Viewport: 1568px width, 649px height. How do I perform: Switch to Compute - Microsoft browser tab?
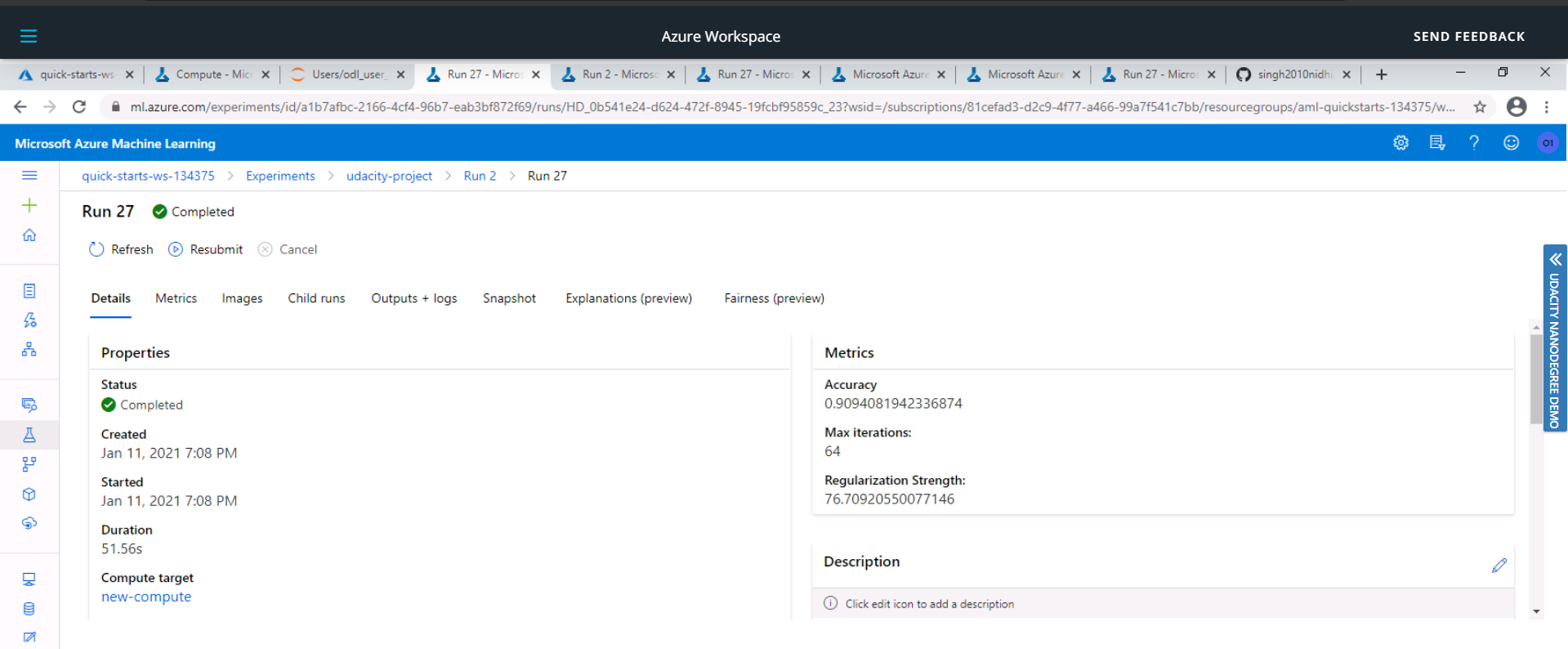tap(212, 74)
